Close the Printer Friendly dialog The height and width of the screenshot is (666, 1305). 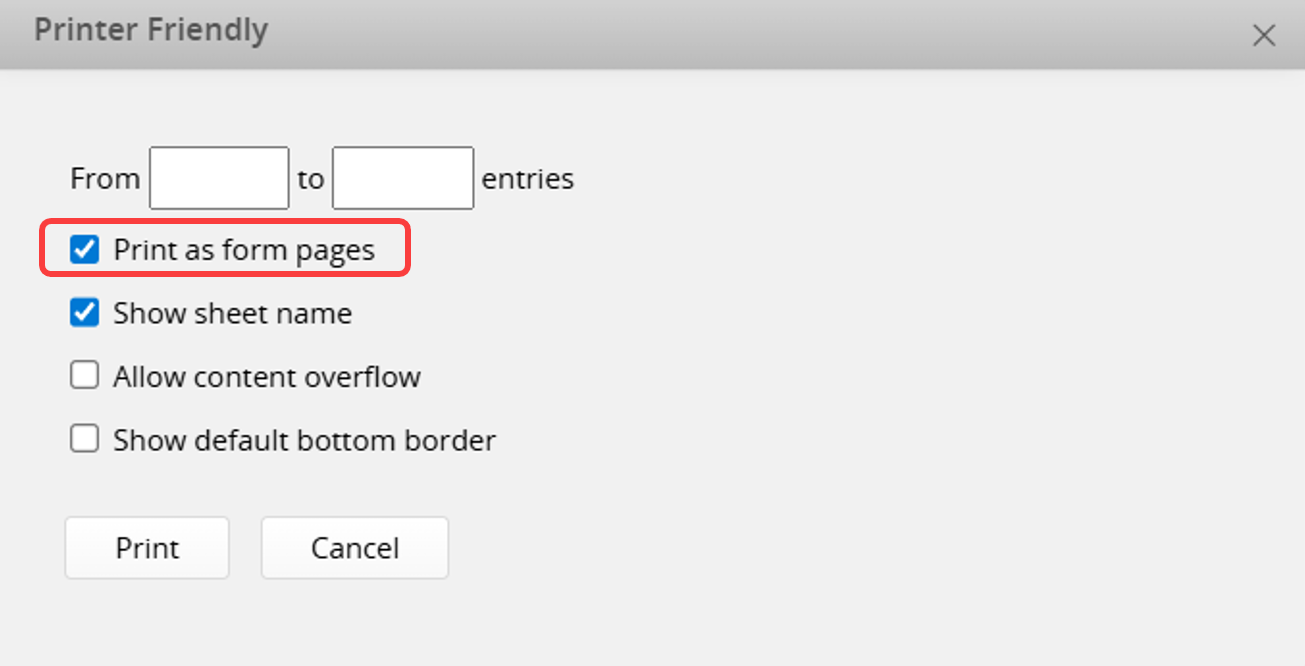(1264, 36)
